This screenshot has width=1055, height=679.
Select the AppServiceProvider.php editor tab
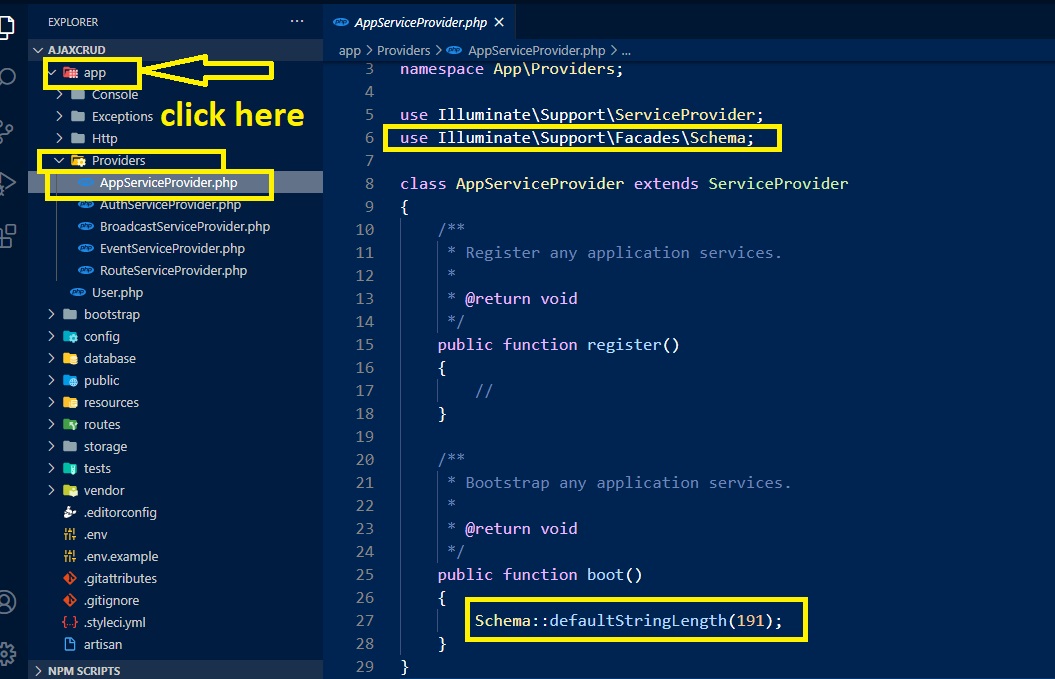(420, 22)
